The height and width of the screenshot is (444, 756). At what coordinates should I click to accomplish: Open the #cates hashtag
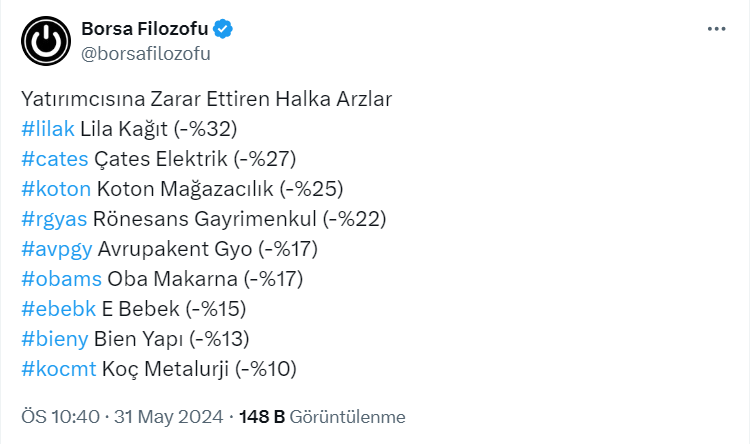pyautogui.click(x=53, y=159)
